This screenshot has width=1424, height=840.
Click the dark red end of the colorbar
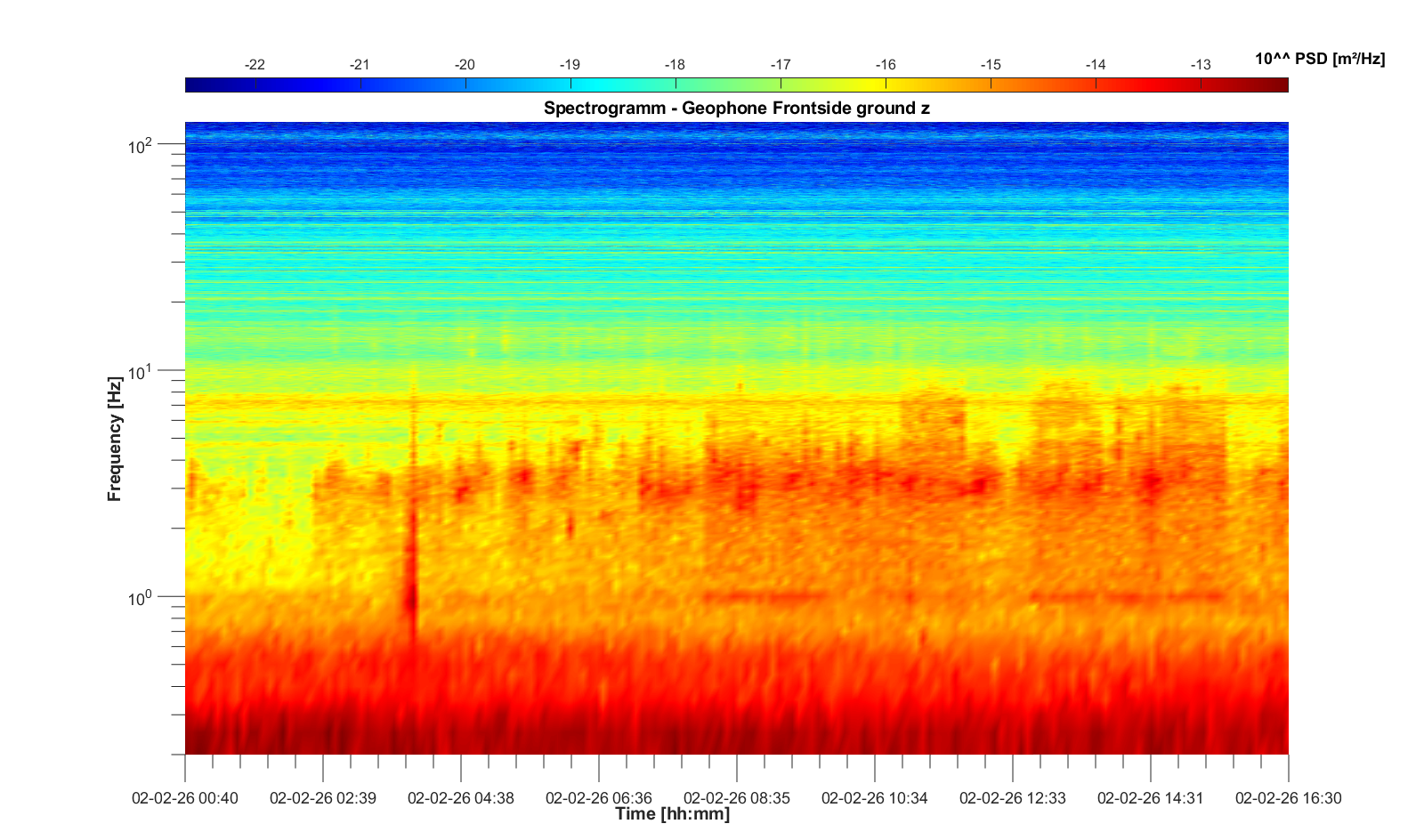click(1277, 85)
